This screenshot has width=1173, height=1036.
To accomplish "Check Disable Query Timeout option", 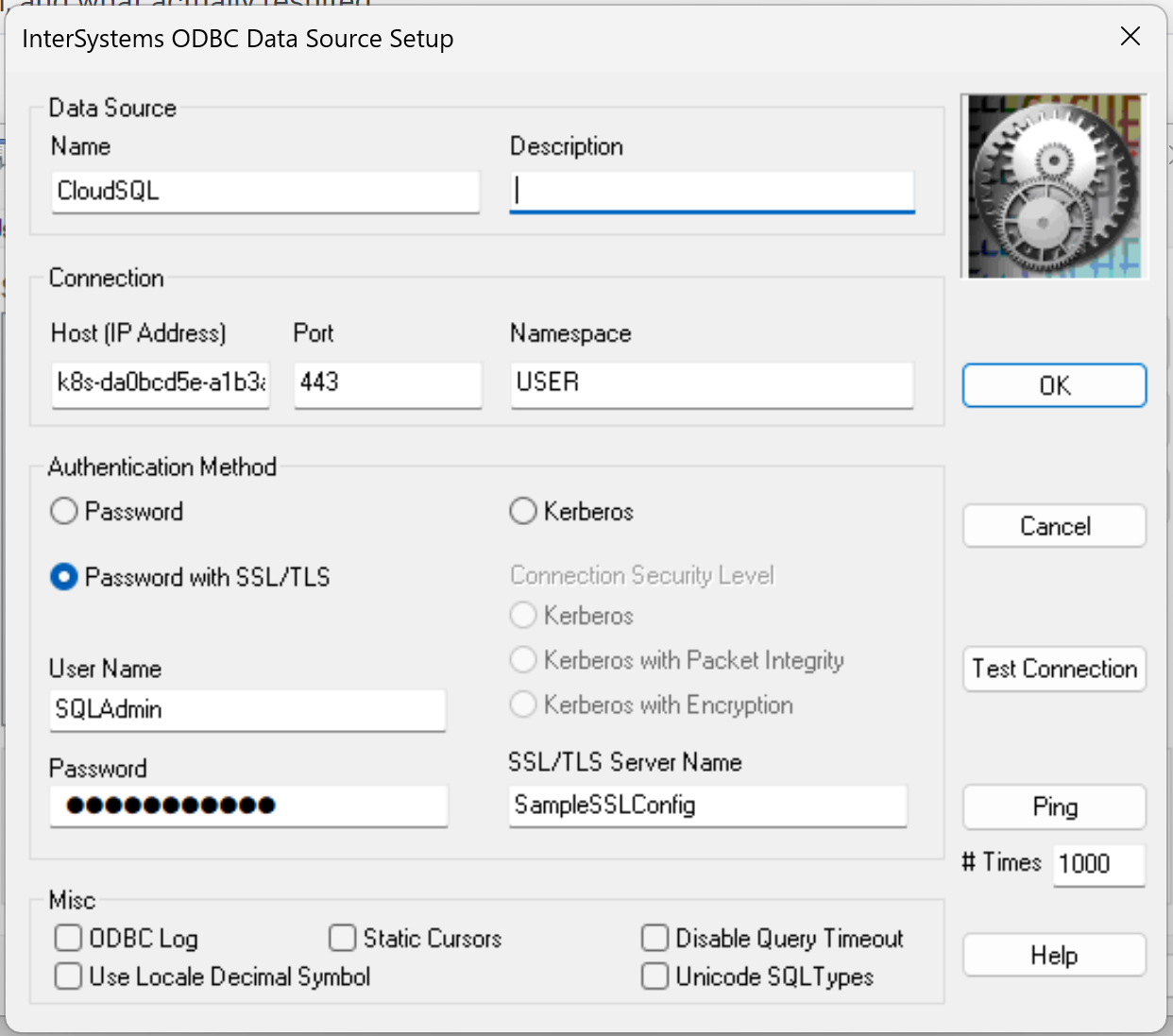I will (654, 938).
